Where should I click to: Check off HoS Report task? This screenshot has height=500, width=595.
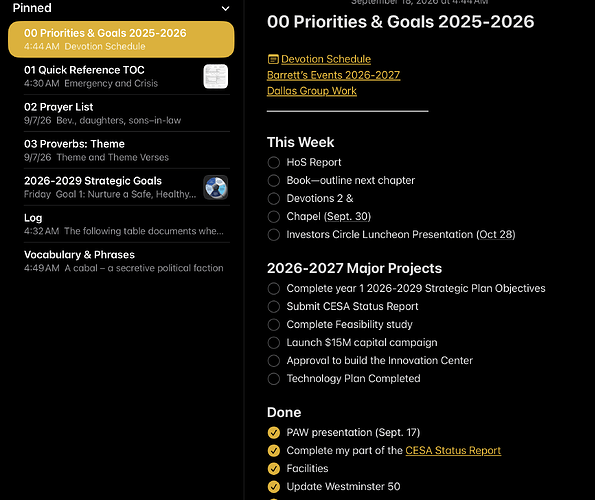[274, 162]
